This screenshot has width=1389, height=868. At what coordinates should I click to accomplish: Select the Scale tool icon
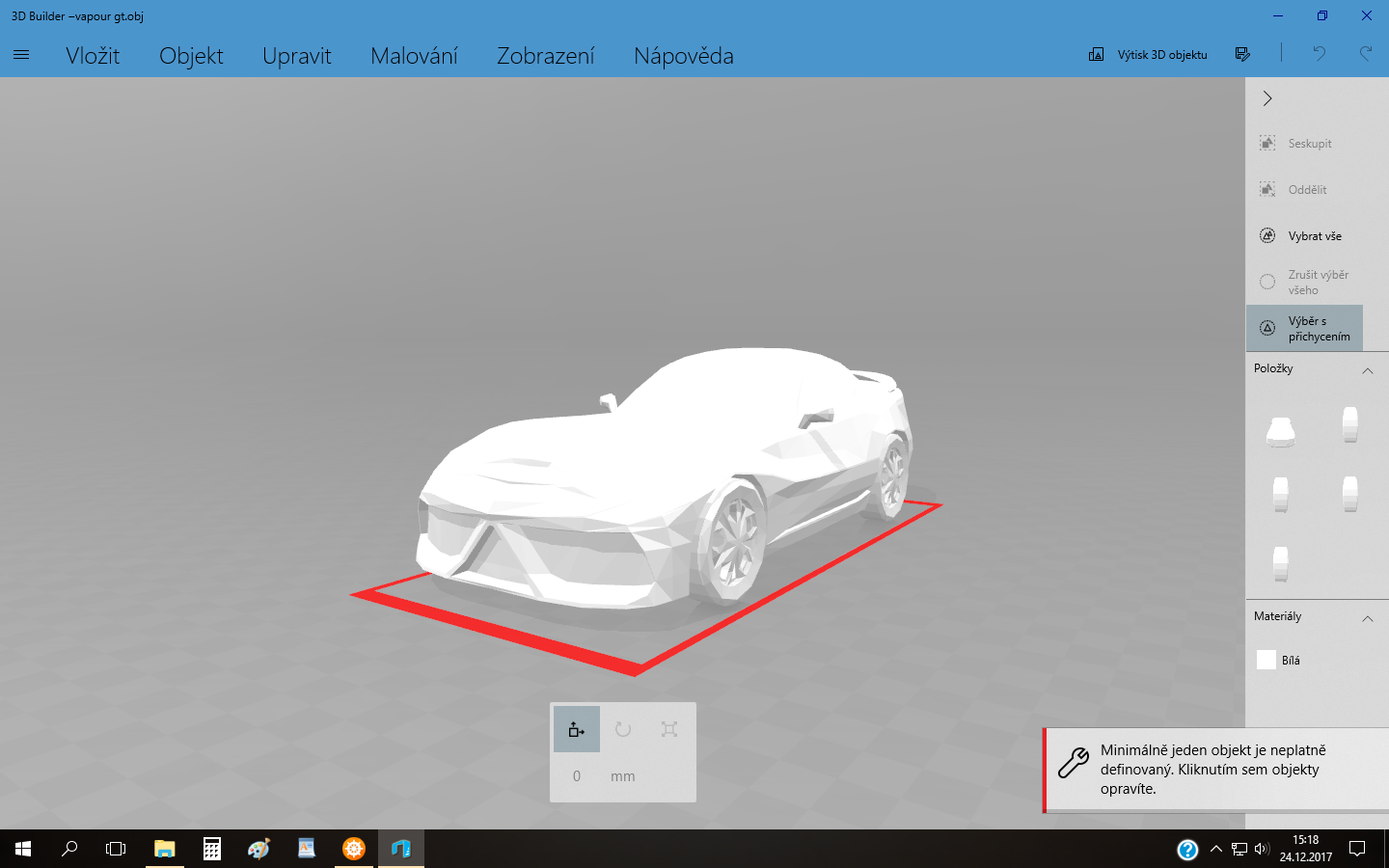[x=669, y=729]
